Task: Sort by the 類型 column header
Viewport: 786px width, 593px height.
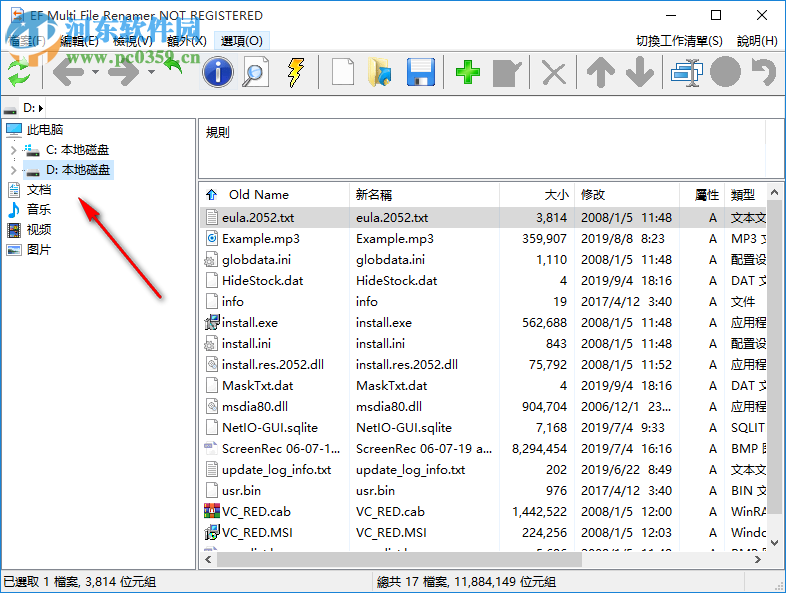Action: (745, 194)
